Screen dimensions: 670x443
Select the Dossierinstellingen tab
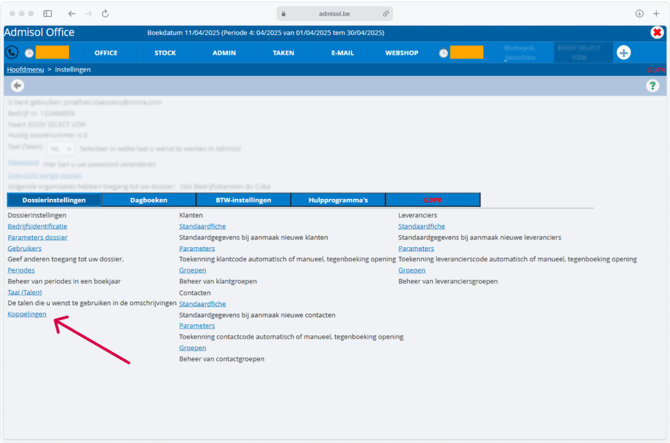(54, 200)
